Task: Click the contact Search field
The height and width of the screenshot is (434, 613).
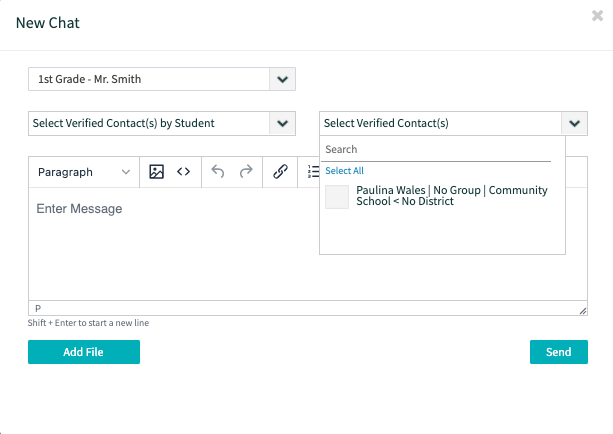Action: coord(436,149)
